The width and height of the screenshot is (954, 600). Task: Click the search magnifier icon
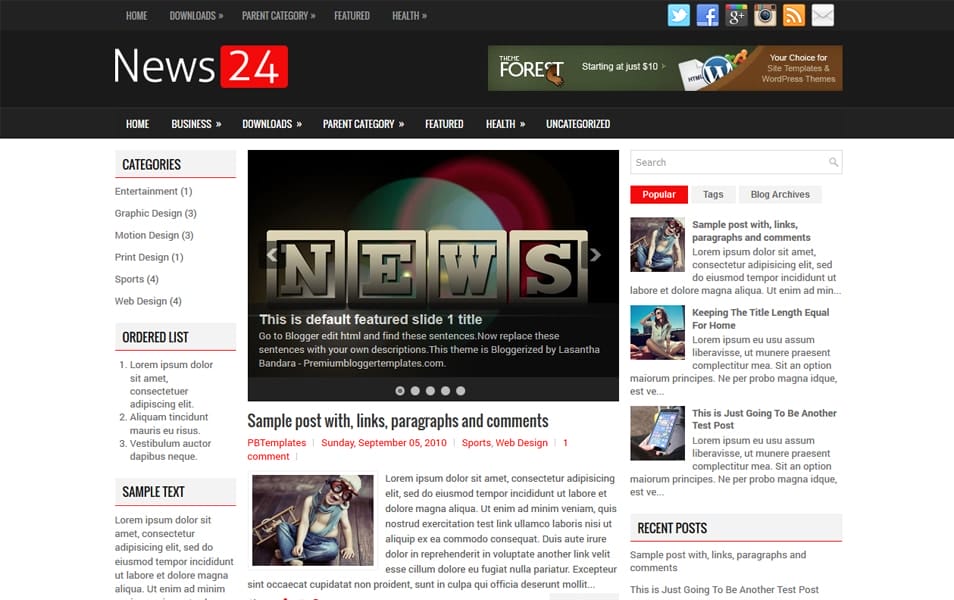pos(833,162)
